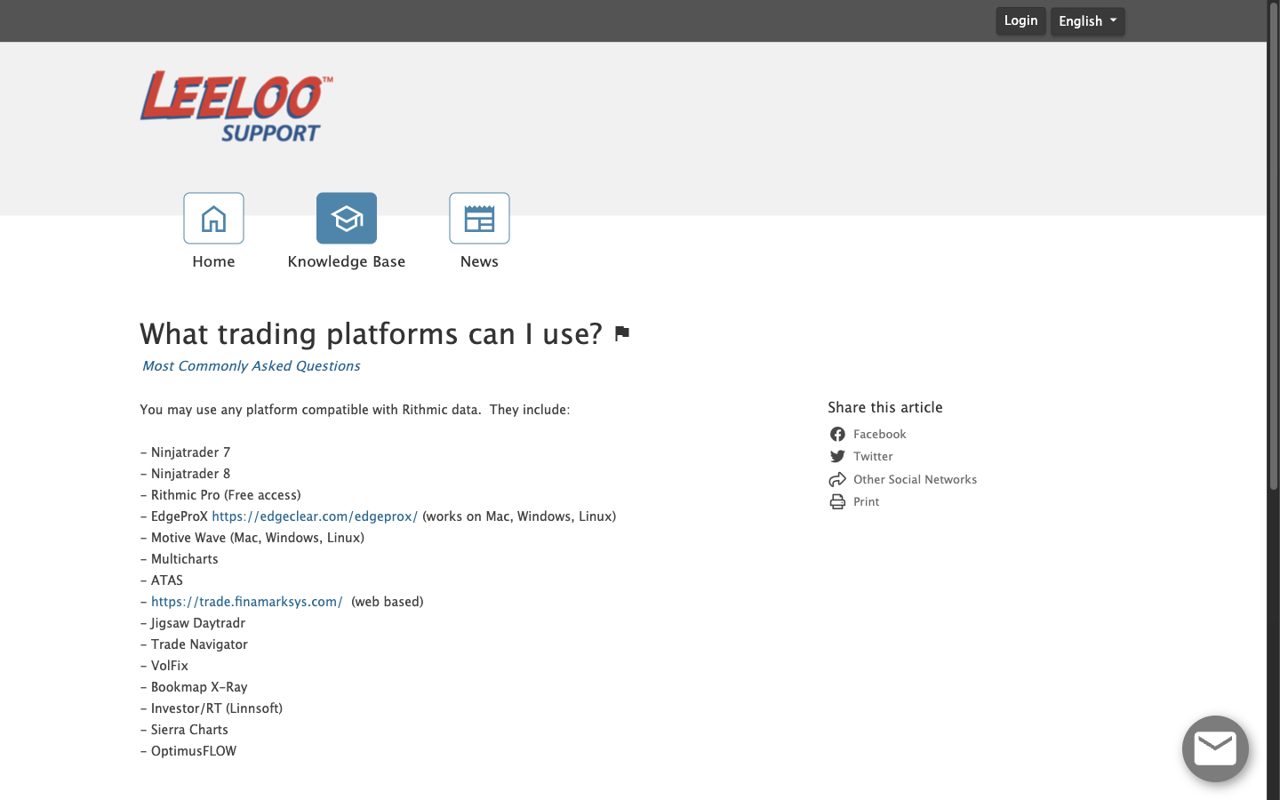The image size is (1280, 800).
Task: Click the Other Social Networks share arrow icon
Action: pyautogui.click(x=838, y=479)
